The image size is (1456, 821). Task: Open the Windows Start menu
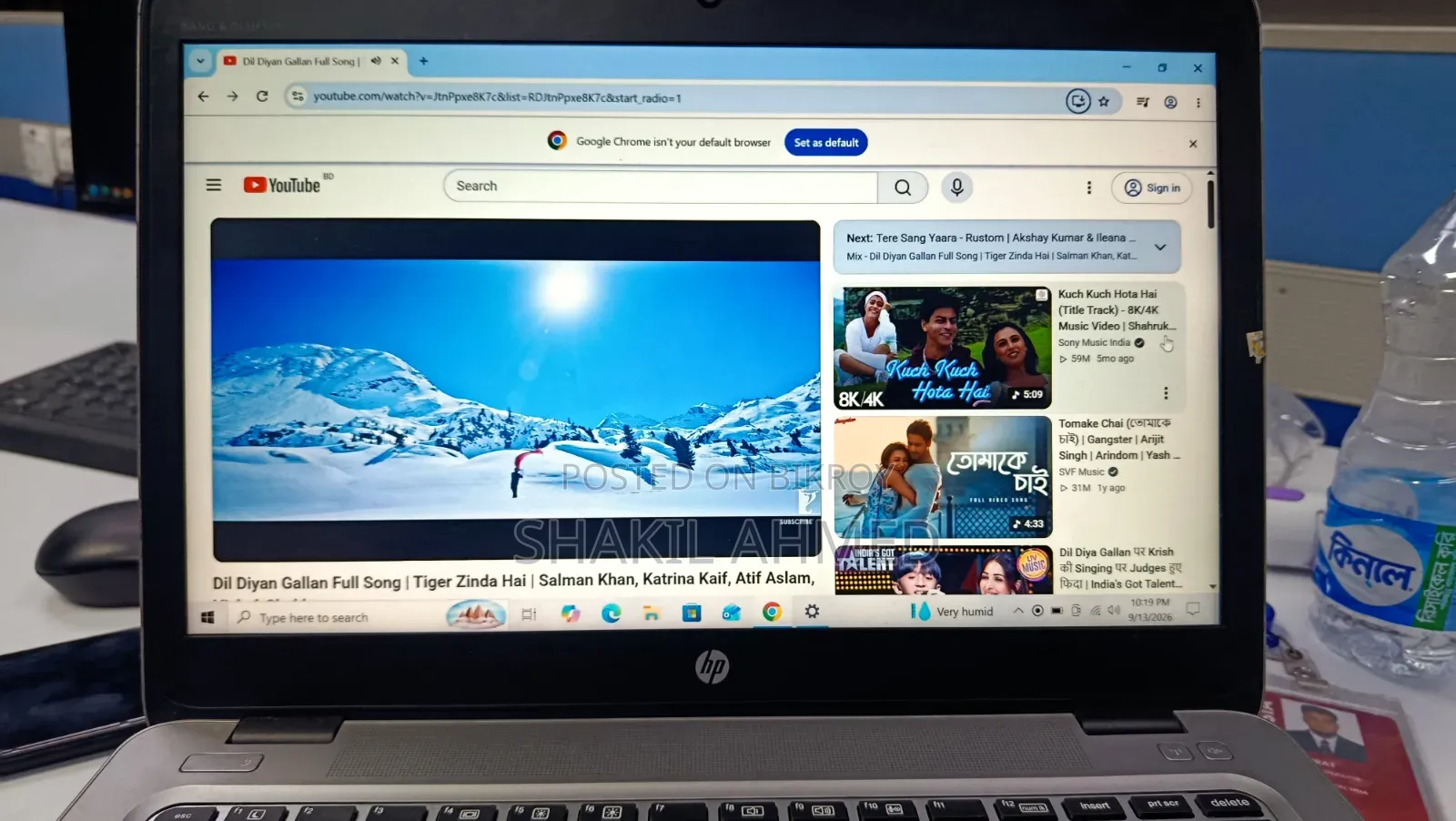tap(207, 617)
